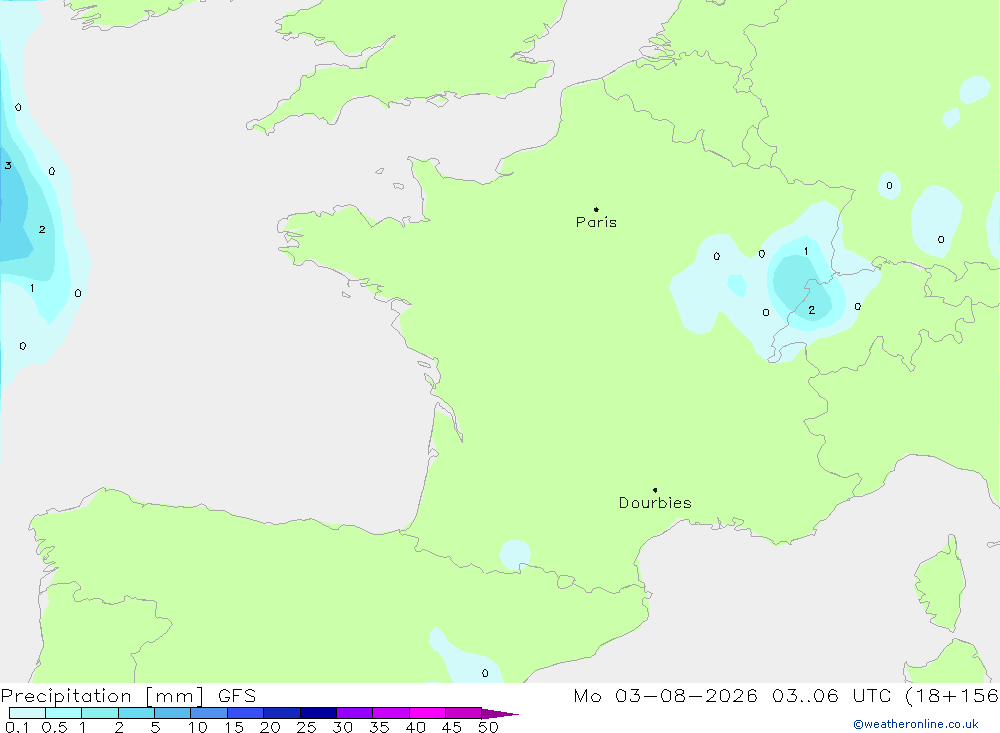Click the '03..06 UTC' time range text
This screenshot has width=1000, height=733.
[832, 696]
